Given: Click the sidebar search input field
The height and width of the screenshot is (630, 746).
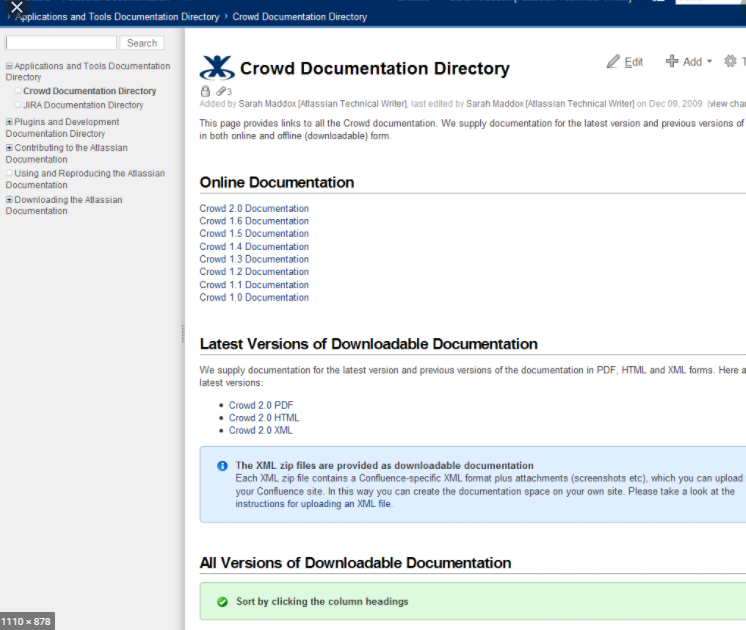Looking at the screenshot, I should [61, 43].
